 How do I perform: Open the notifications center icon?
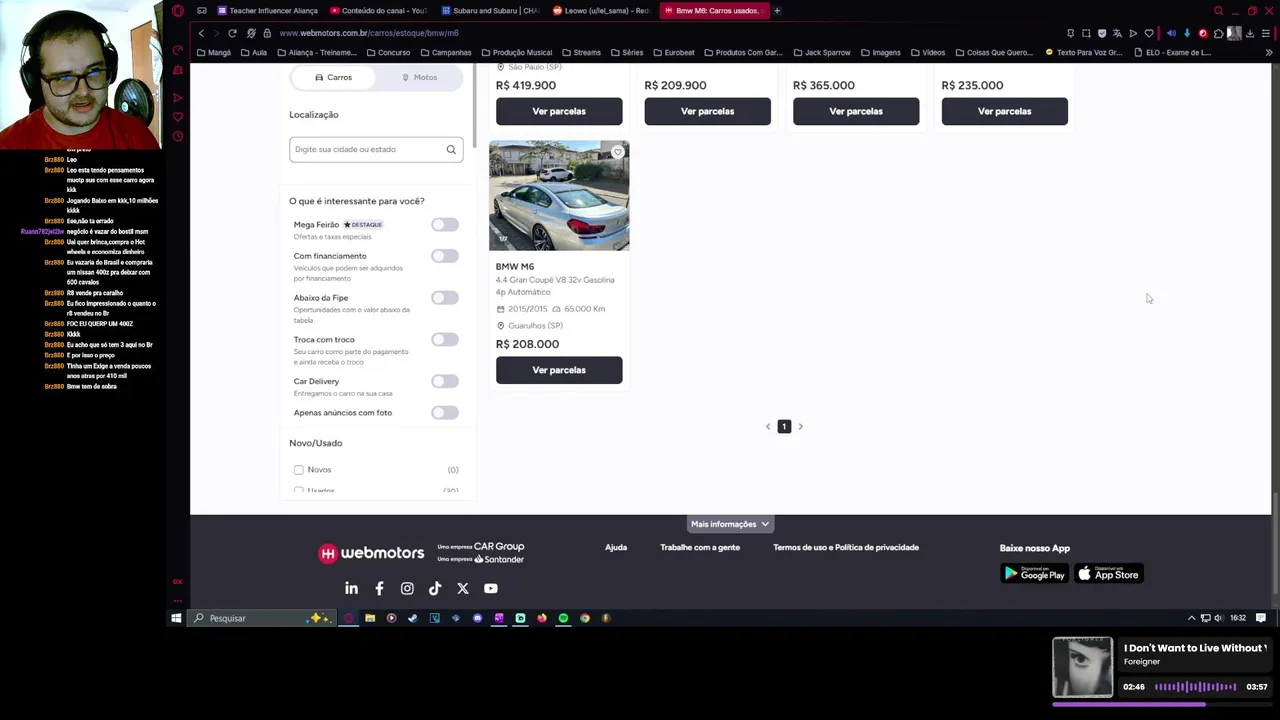(x=1261, y=618)
